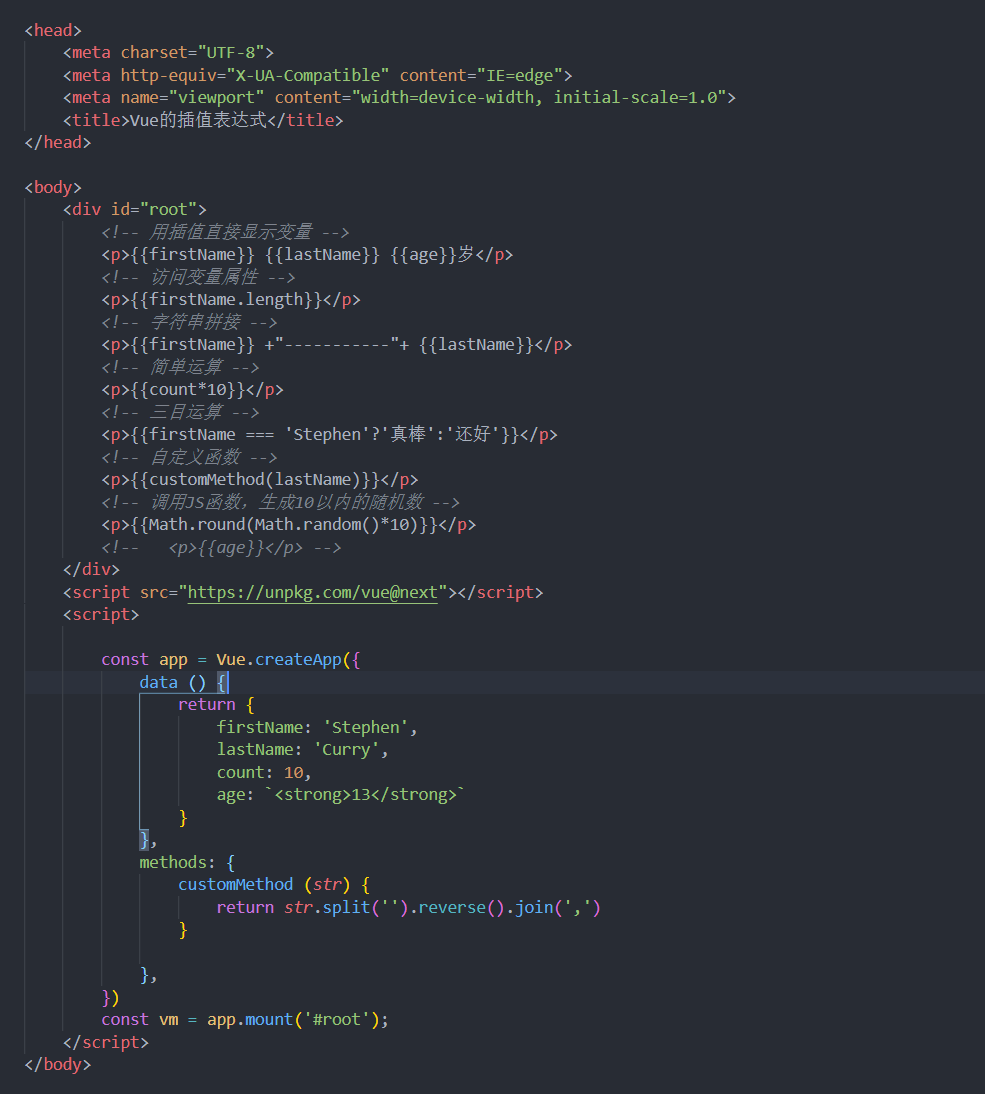
Task: Place cursor on the 'data ()' line
Action: click(x=184, y=682)
